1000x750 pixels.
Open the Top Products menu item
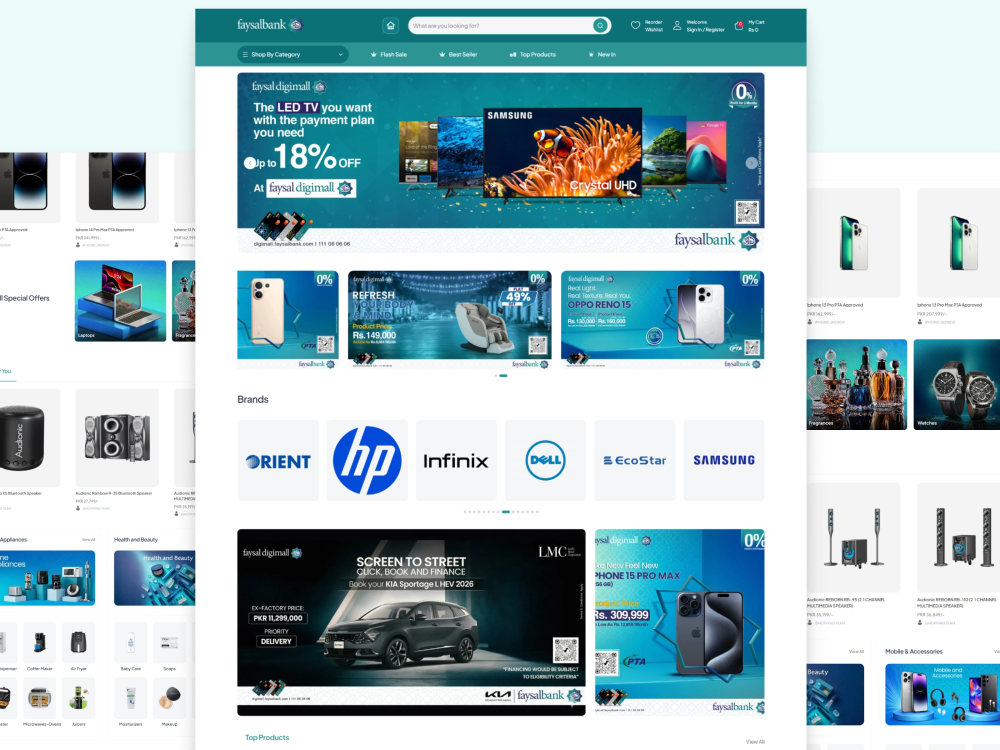(x=533, y=55)
